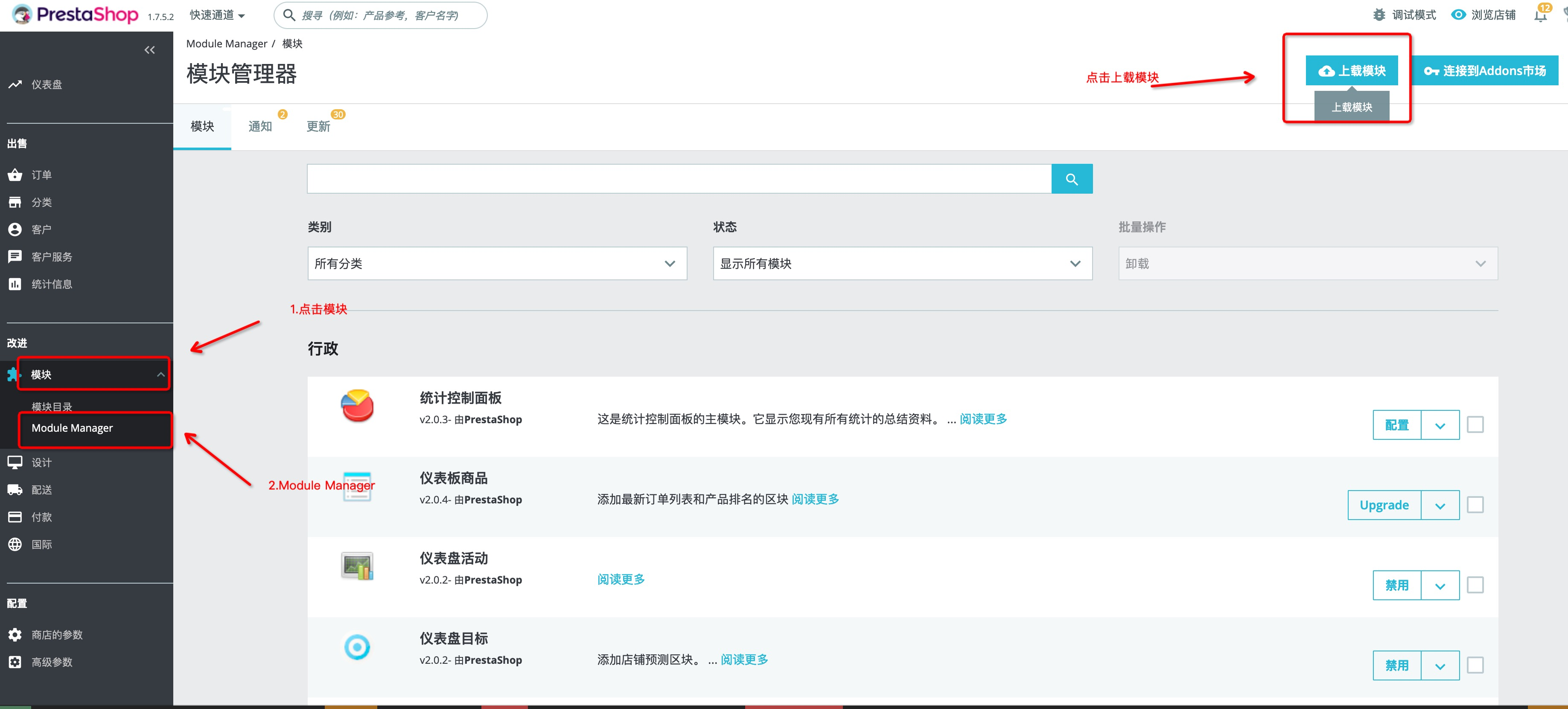The width and height of the screenshot is (1568, 709).
Task: Go to 统计信息 statistics in sidebar
Action: (51, 284)
